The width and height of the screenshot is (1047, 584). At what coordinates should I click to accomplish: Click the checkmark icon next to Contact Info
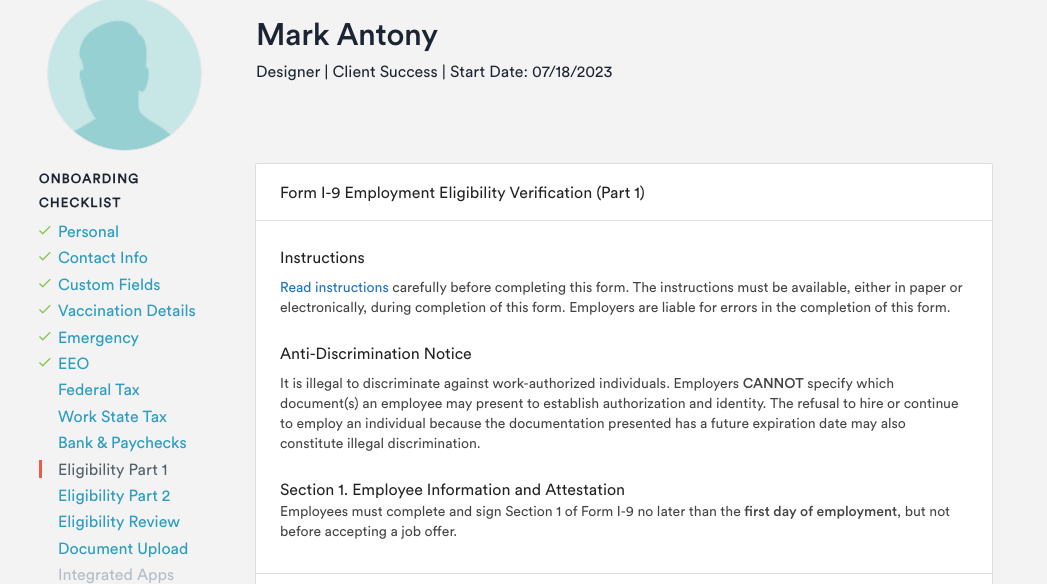click(x=44, y=257)
